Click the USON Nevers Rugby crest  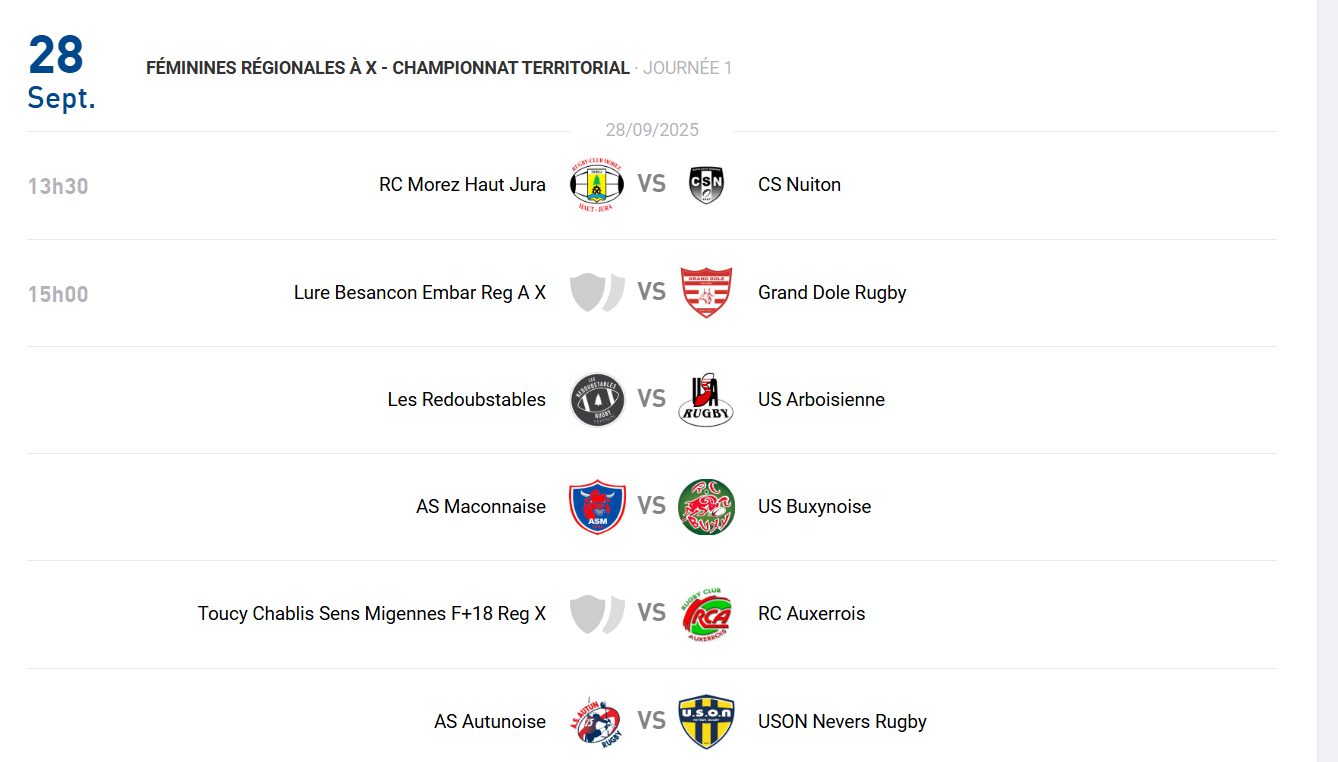[x=706, y=722]
